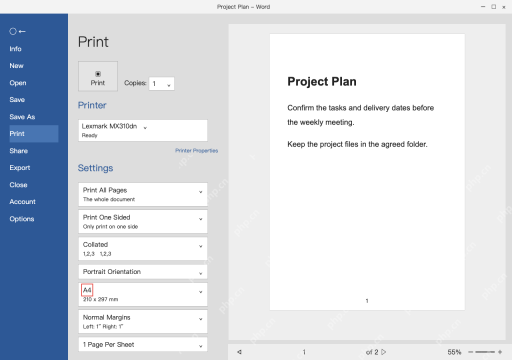
Task: Click the 55% zoom level text
Action: click(454, 352)
